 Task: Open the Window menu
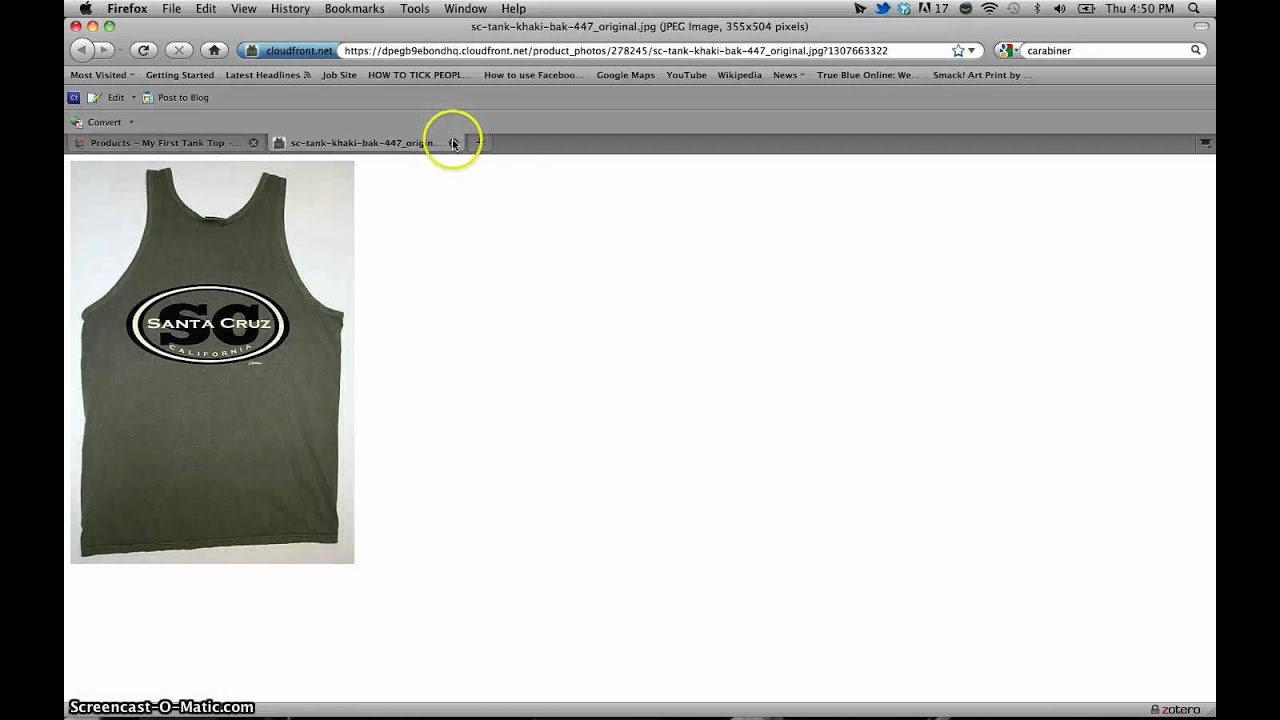[x=465, y=8]
